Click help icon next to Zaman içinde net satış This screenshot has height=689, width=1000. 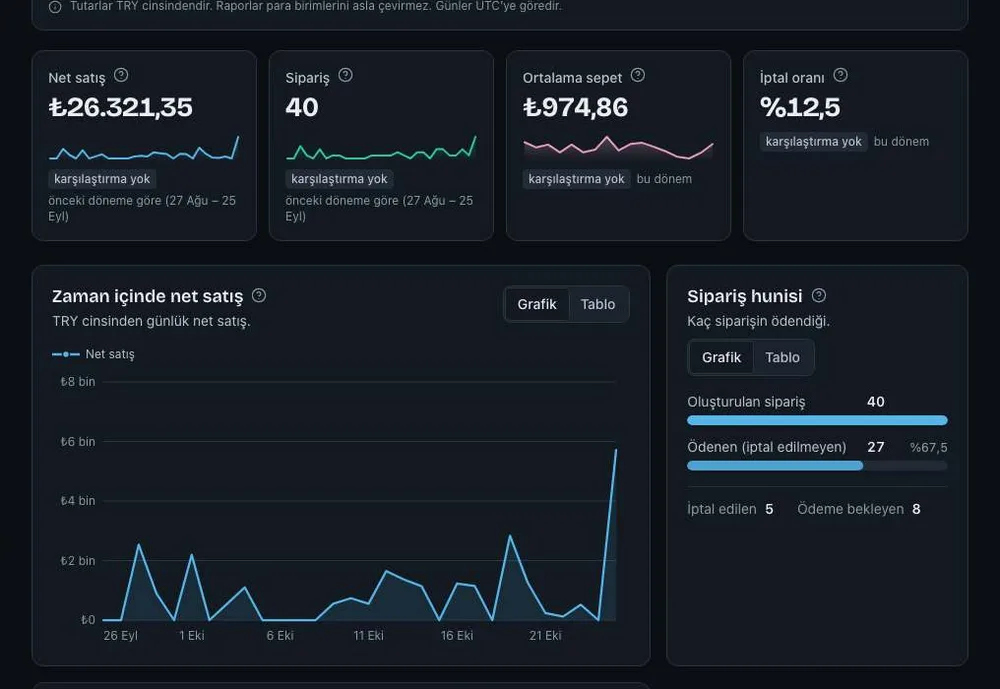coord(258,295)
